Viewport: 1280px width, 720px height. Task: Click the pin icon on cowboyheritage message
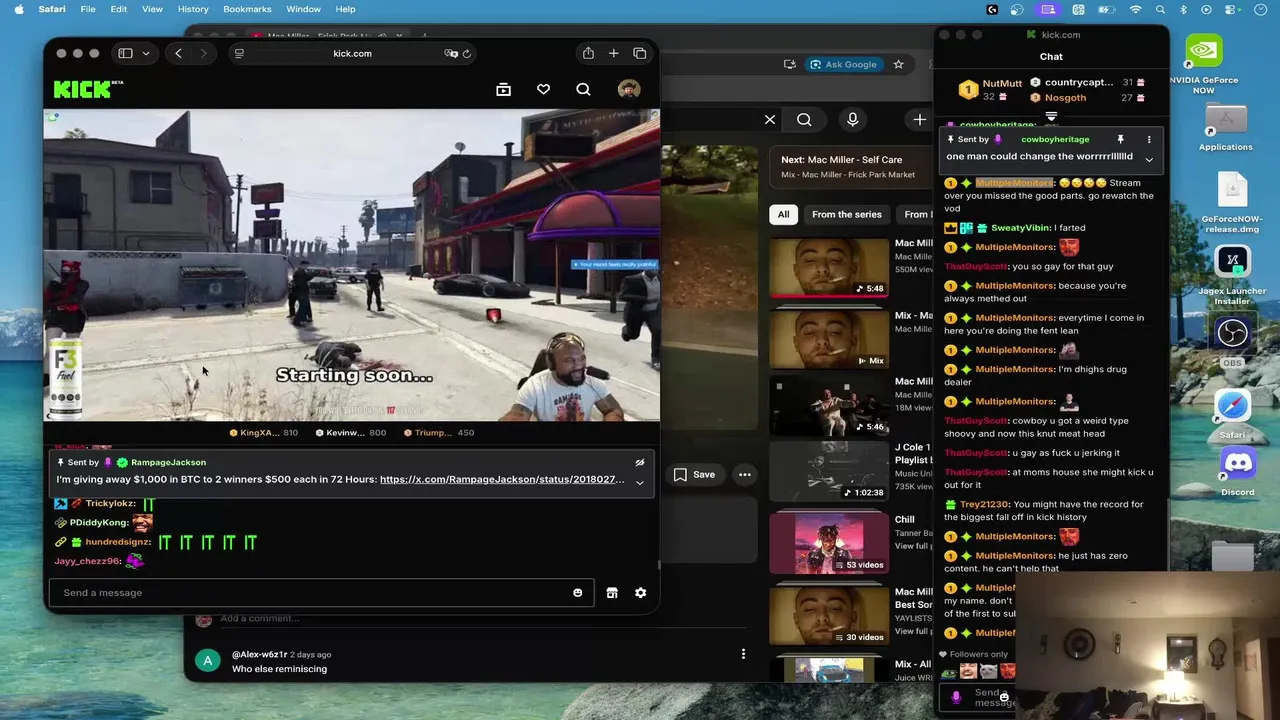(x=1120, y=140)
